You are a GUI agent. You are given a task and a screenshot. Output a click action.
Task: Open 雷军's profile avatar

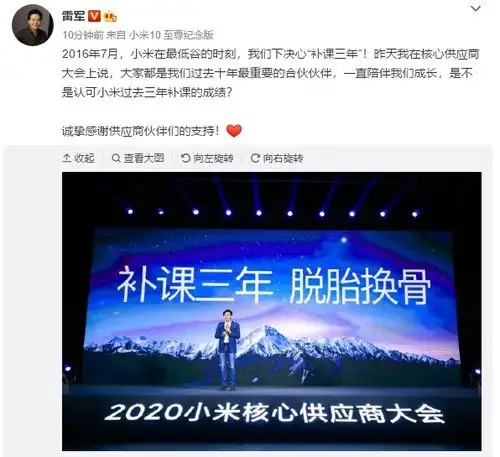(33, 25)
